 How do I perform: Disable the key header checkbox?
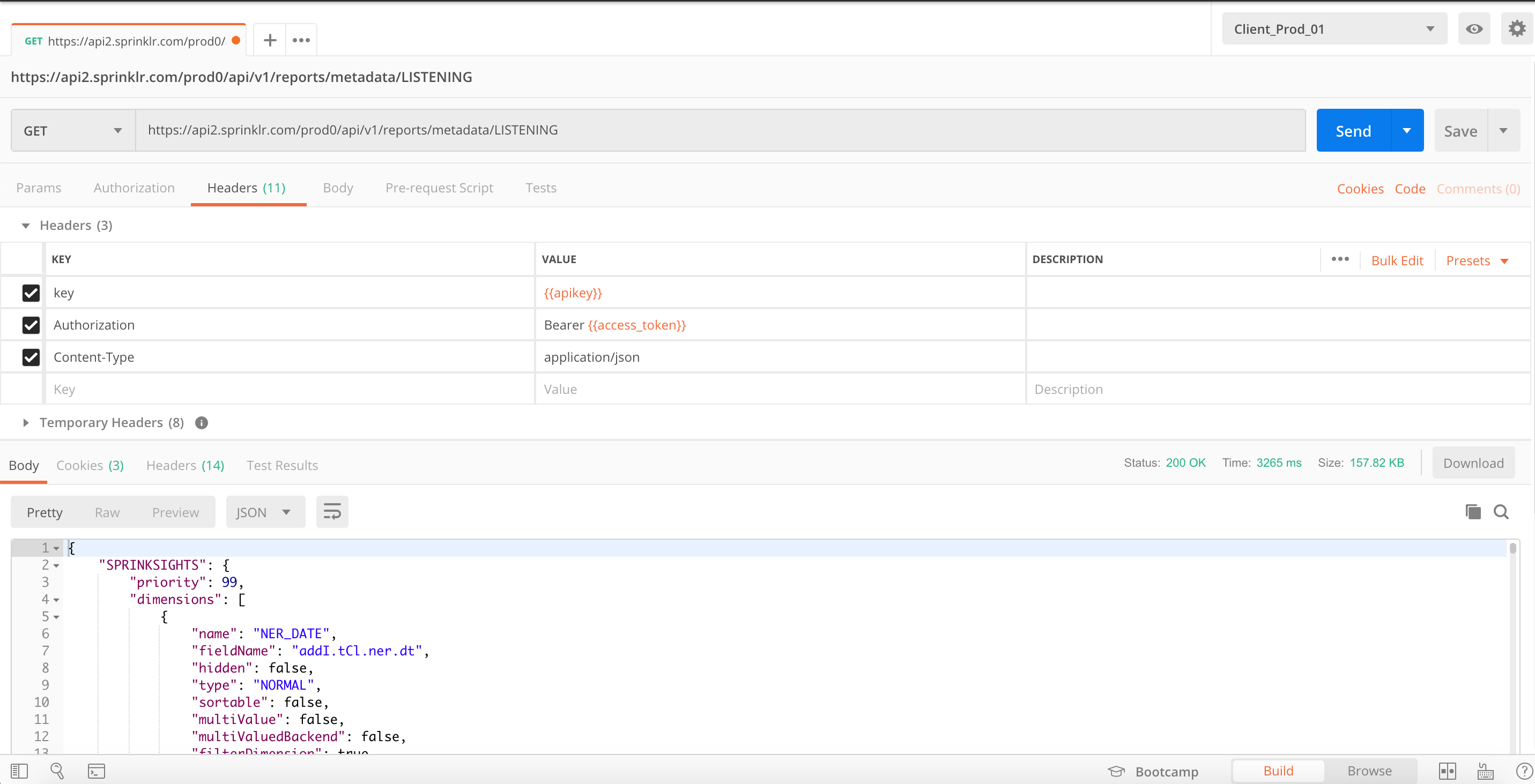pyautogui.click(x=31, y=293)
